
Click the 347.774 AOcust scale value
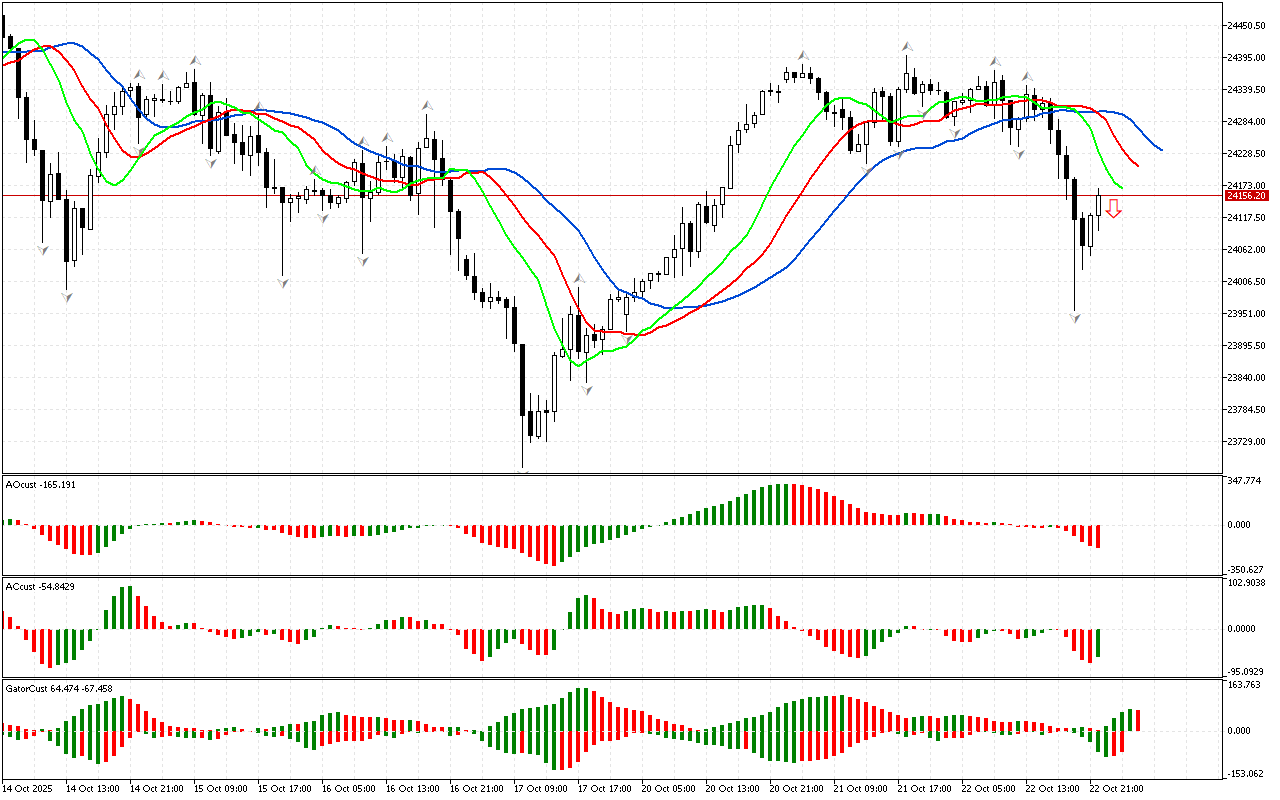click(1244, 481)
